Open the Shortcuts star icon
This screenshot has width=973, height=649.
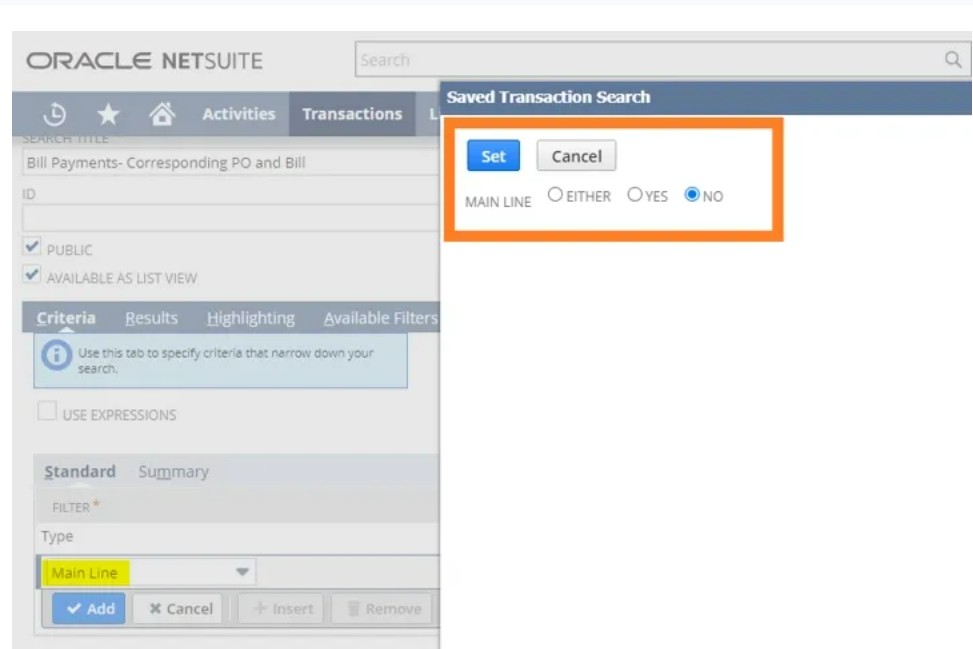[108, 114]
